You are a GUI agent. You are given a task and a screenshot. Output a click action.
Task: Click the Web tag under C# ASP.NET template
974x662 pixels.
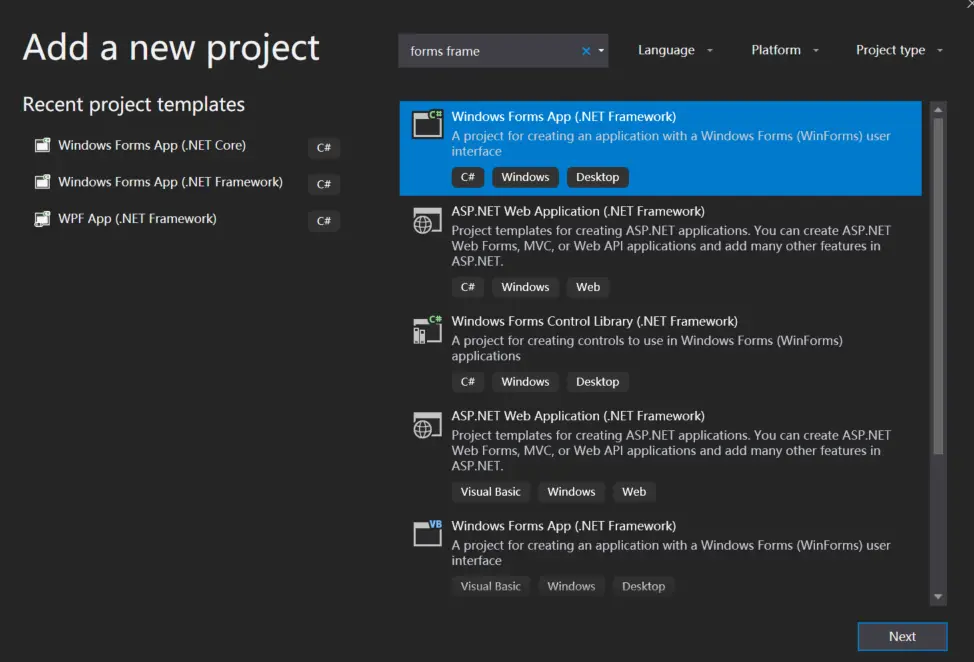tap(588, 287)
